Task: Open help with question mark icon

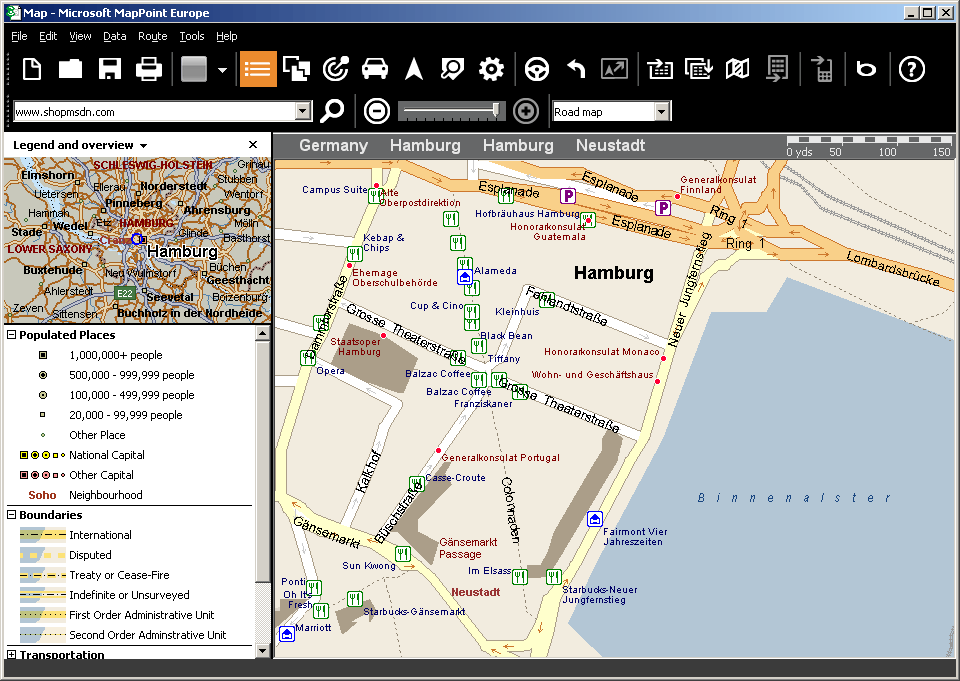Action: click(x=911, y=69)
